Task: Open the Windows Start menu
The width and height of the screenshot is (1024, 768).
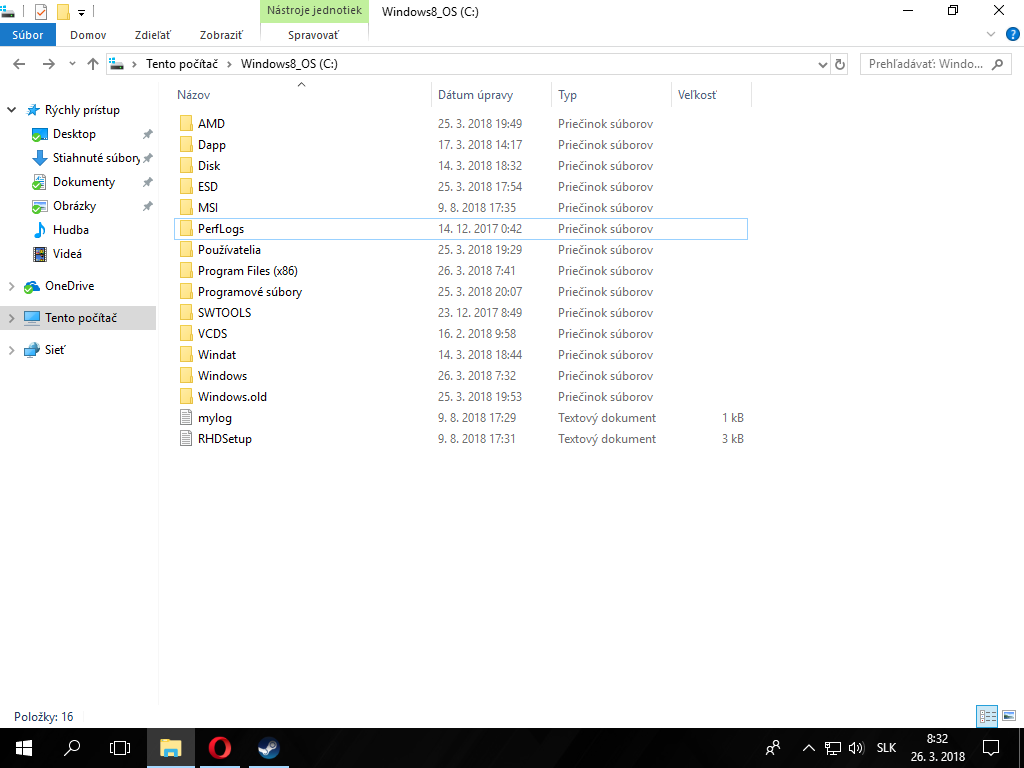Action: pos(24,748)
